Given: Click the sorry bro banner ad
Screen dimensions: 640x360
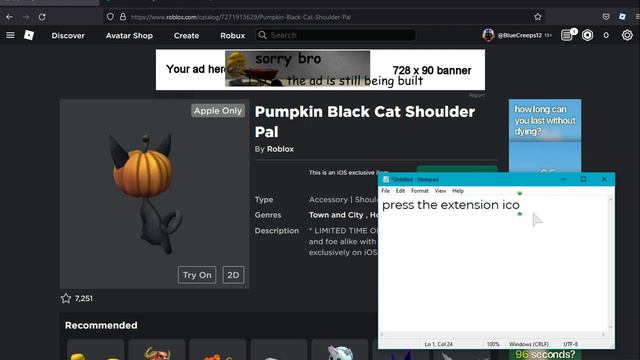Looking at the screenshot, I should click(x=320, y=70).
